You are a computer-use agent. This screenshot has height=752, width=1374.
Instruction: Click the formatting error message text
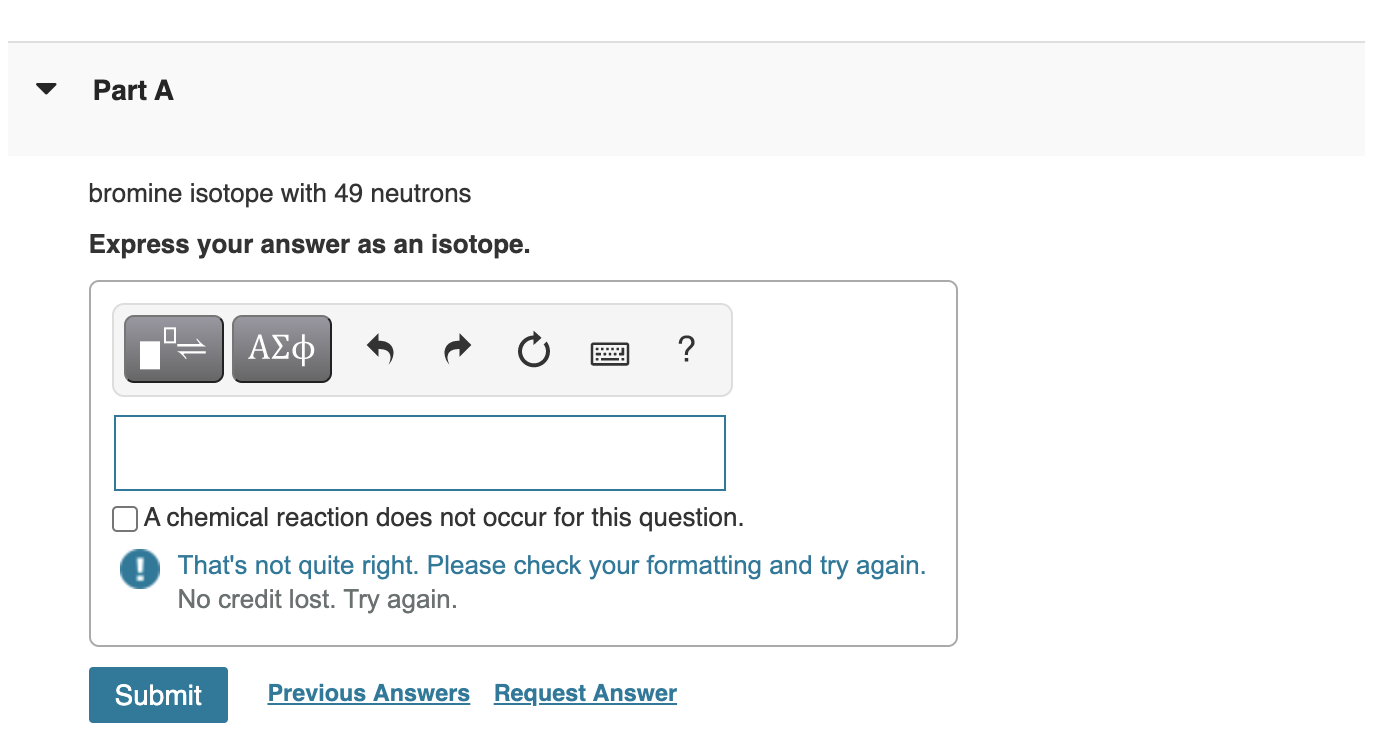[x=551, y=565]
